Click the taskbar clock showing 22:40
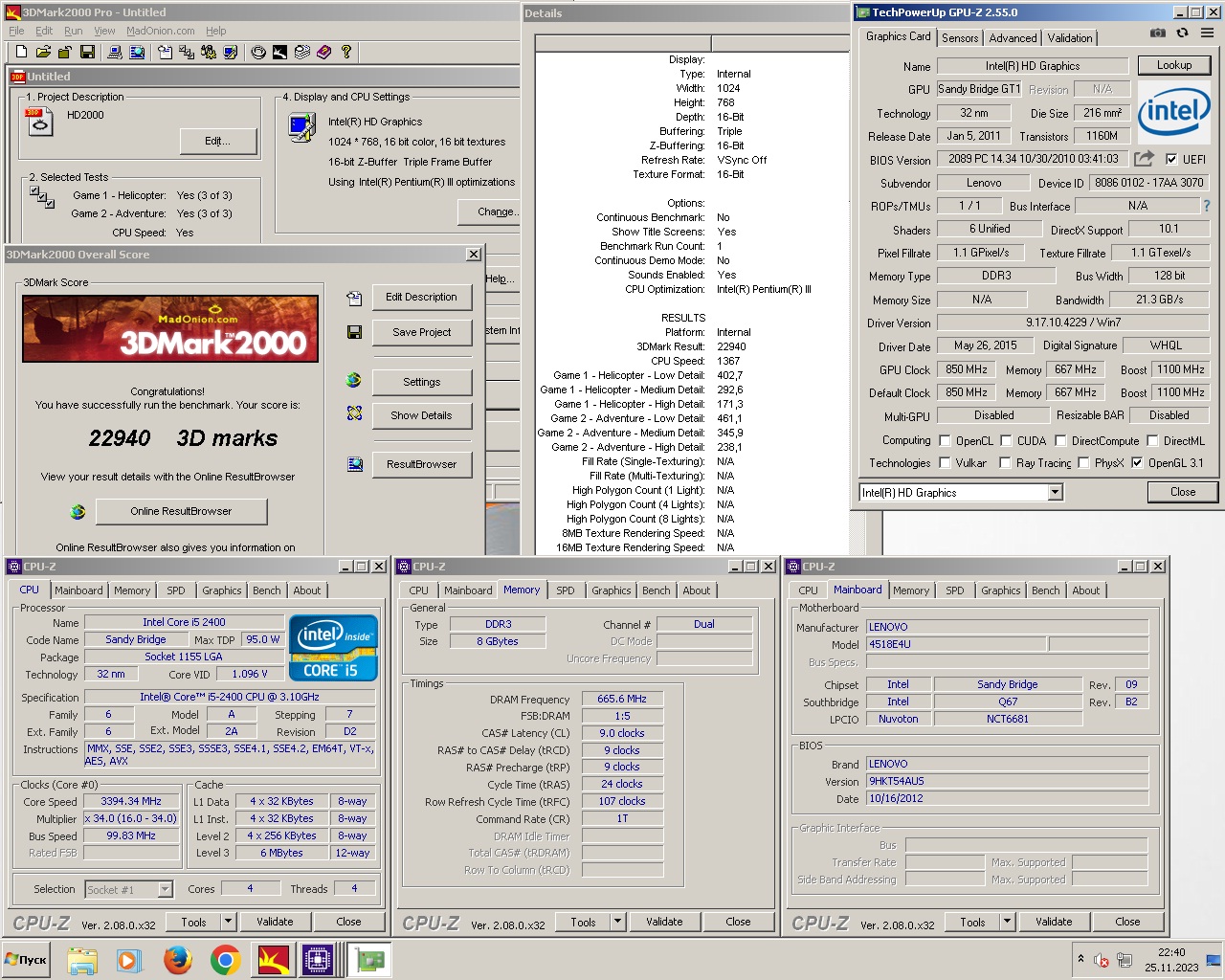The image size is (1225, 980). tap(1171, 959)
